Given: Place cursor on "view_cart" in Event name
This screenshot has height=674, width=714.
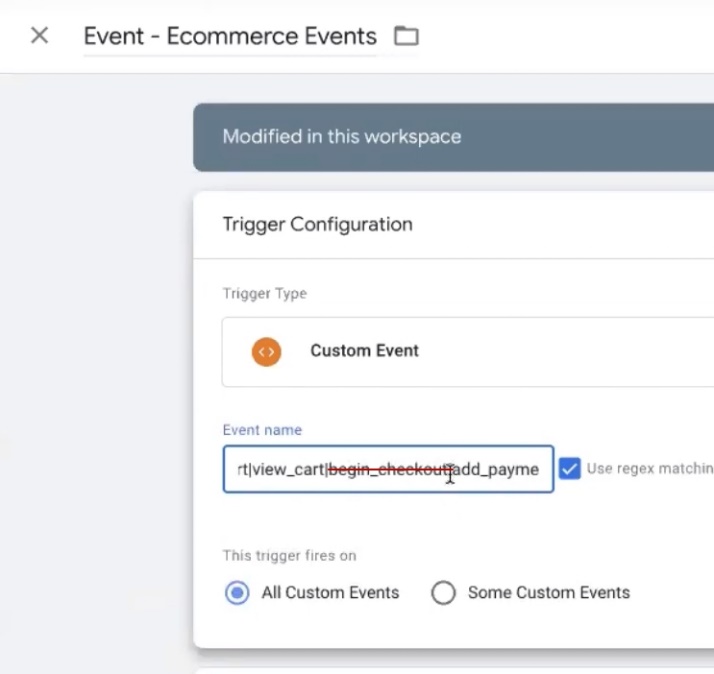Looking at the screenshot, I should click(x=288, y=470).
